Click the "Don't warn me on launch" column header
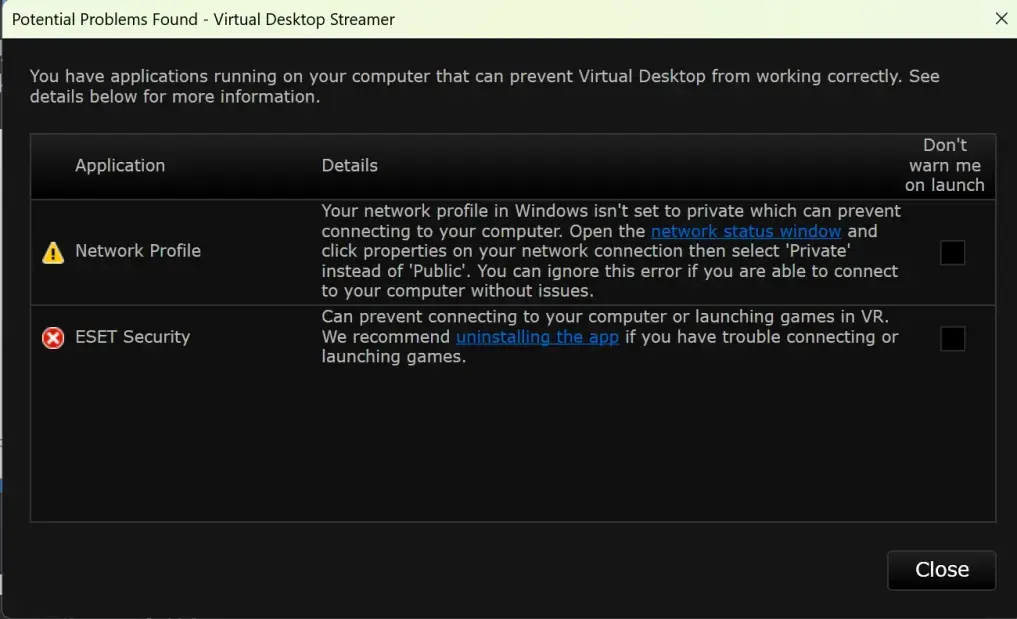This screenshot has height=619, width=1017. click(944, 165)
